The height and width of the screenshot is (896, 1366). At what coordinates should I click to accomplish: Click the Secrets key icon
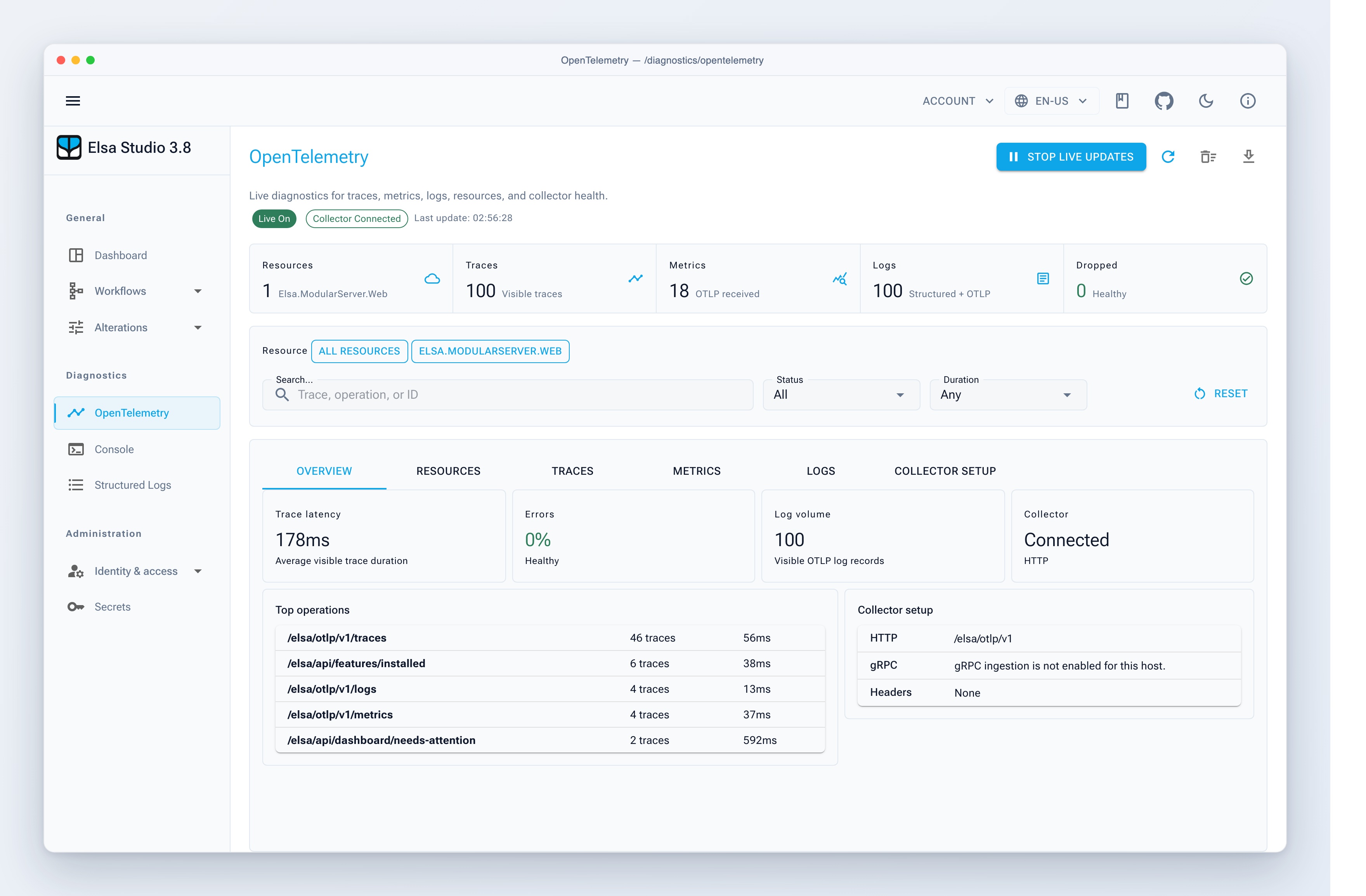[x=76, y=607]
